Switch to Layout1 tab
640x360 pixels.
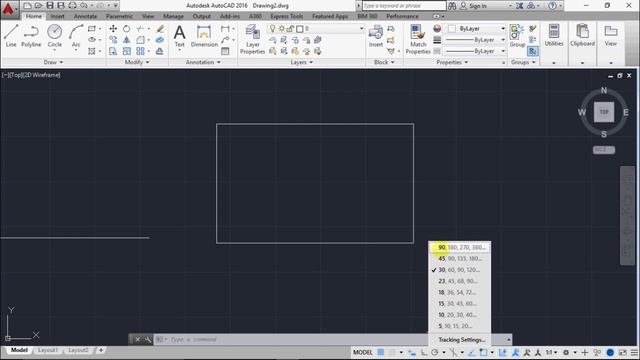click(x=47, y=350)
